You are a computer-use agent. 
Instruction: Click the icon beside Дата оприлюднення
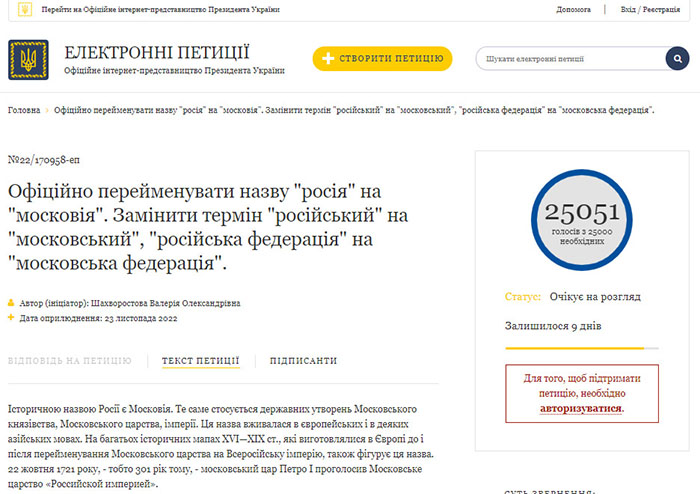12,318
